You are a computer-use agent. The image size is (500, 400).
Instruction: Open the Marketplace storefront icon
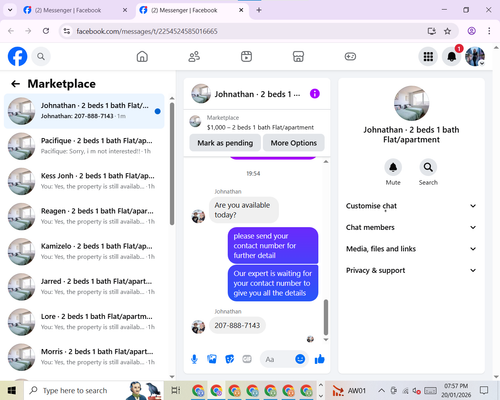[x=298, y=56]
